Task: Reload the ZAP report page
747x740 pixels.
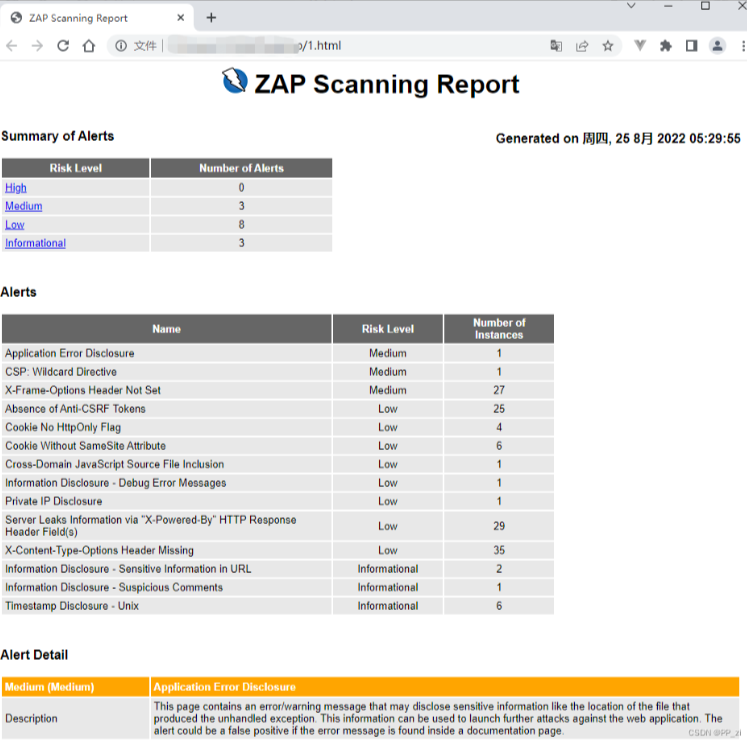Action: 63,46
